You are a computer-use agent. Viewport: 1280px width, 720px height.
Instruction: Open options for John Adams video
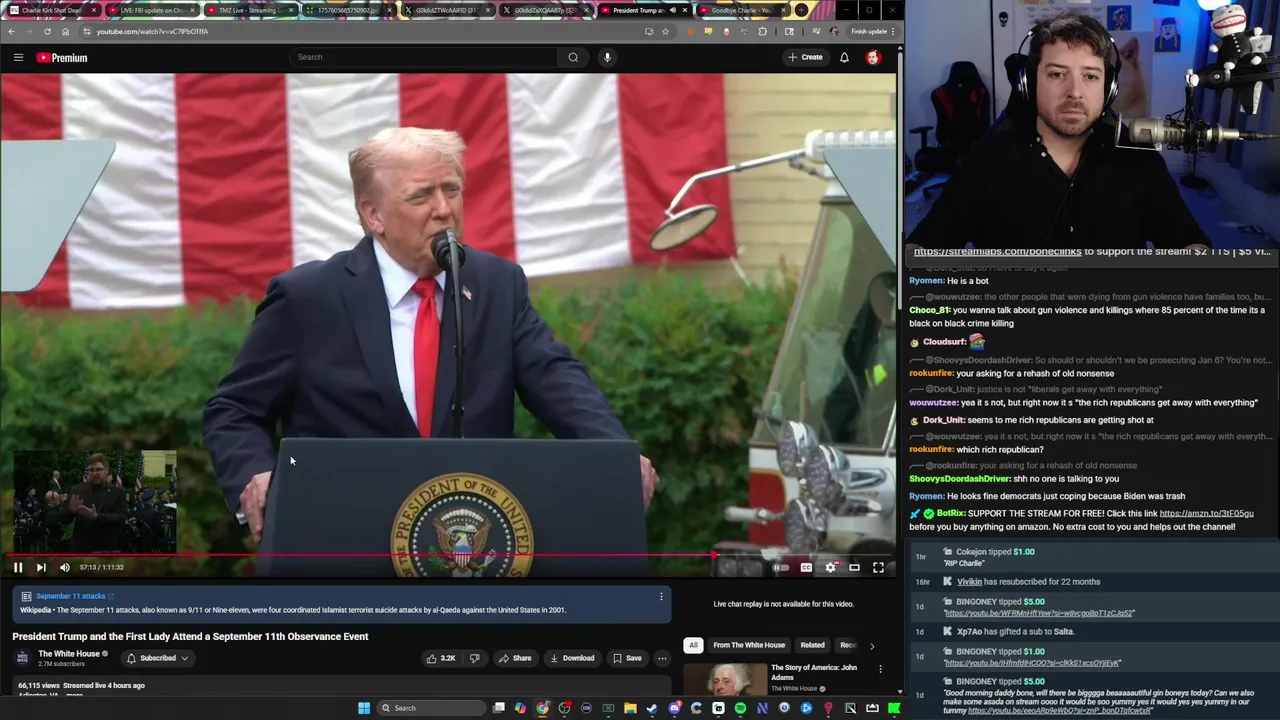880,669
